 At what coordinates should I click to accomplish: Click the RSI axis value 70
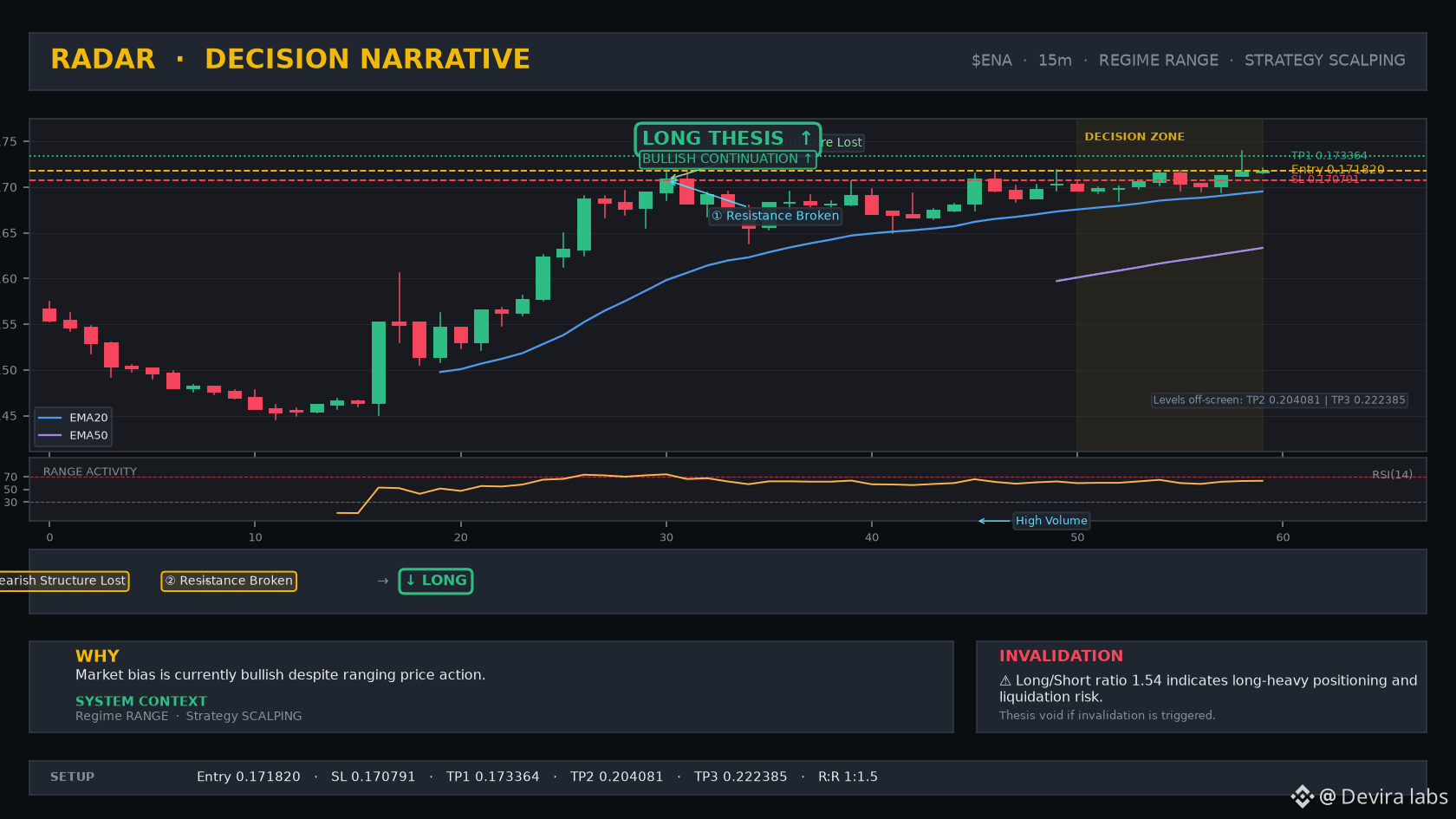pos(10,478)
